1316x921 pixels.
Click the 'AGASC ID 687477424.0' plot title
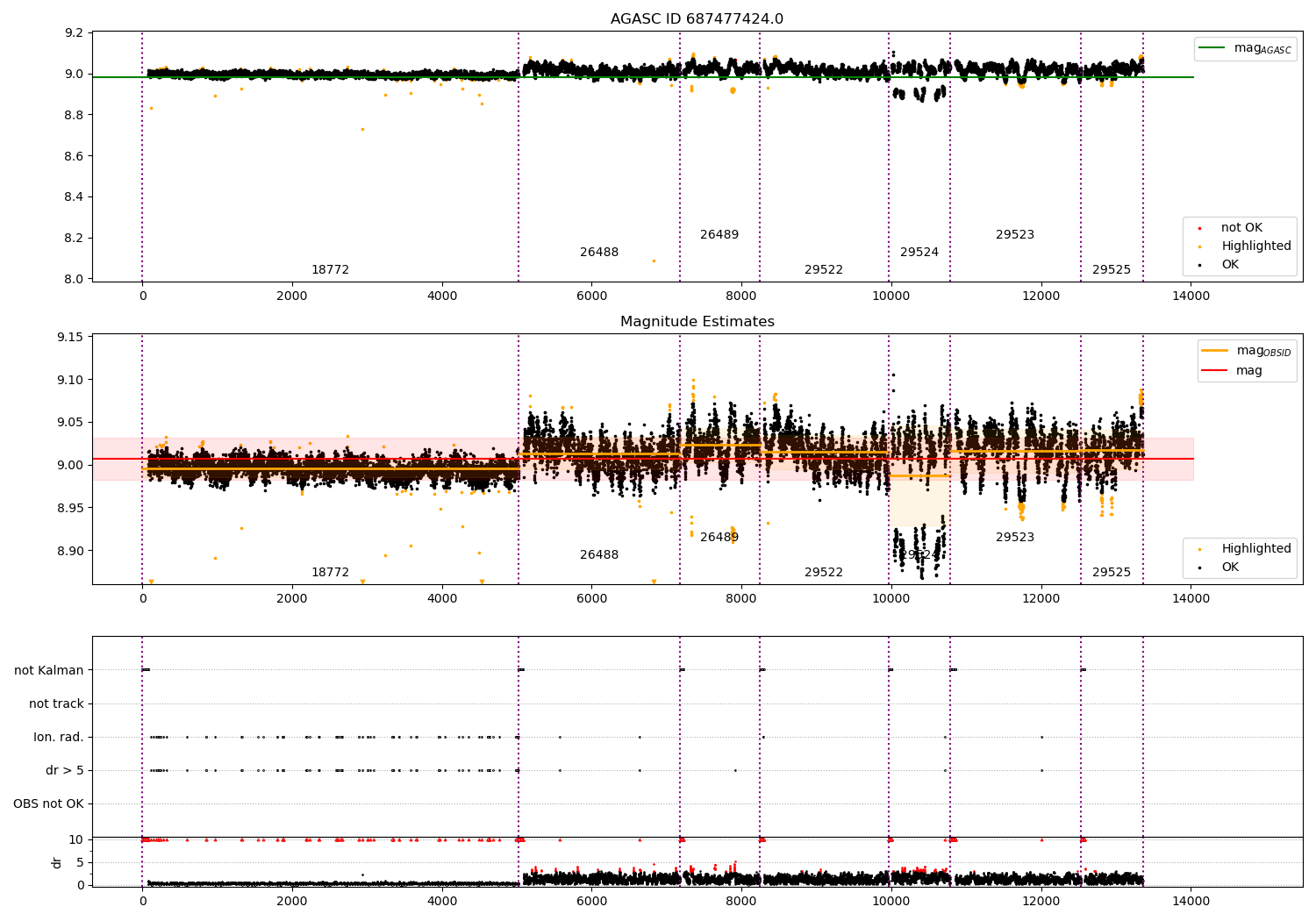tap(697, 19)
